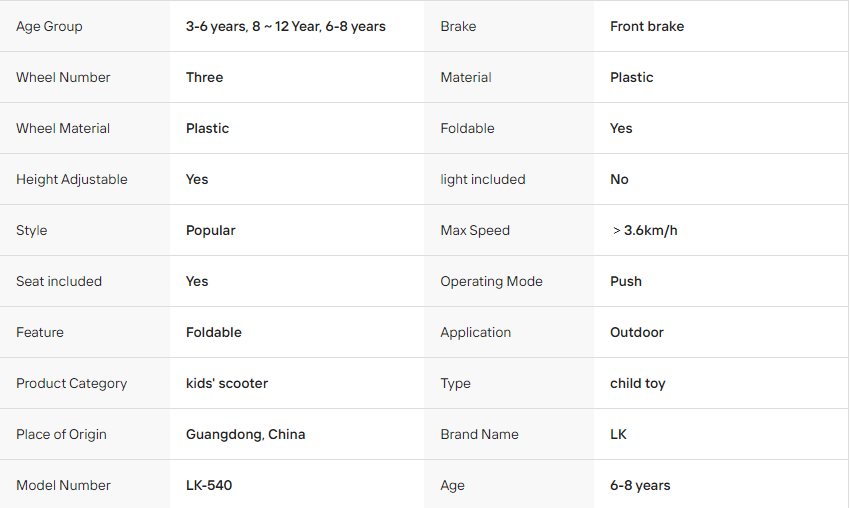This screenshot has height=508, width=851.
Task: Select the '6-8 years' Age value
Action: tap(640, 485)
